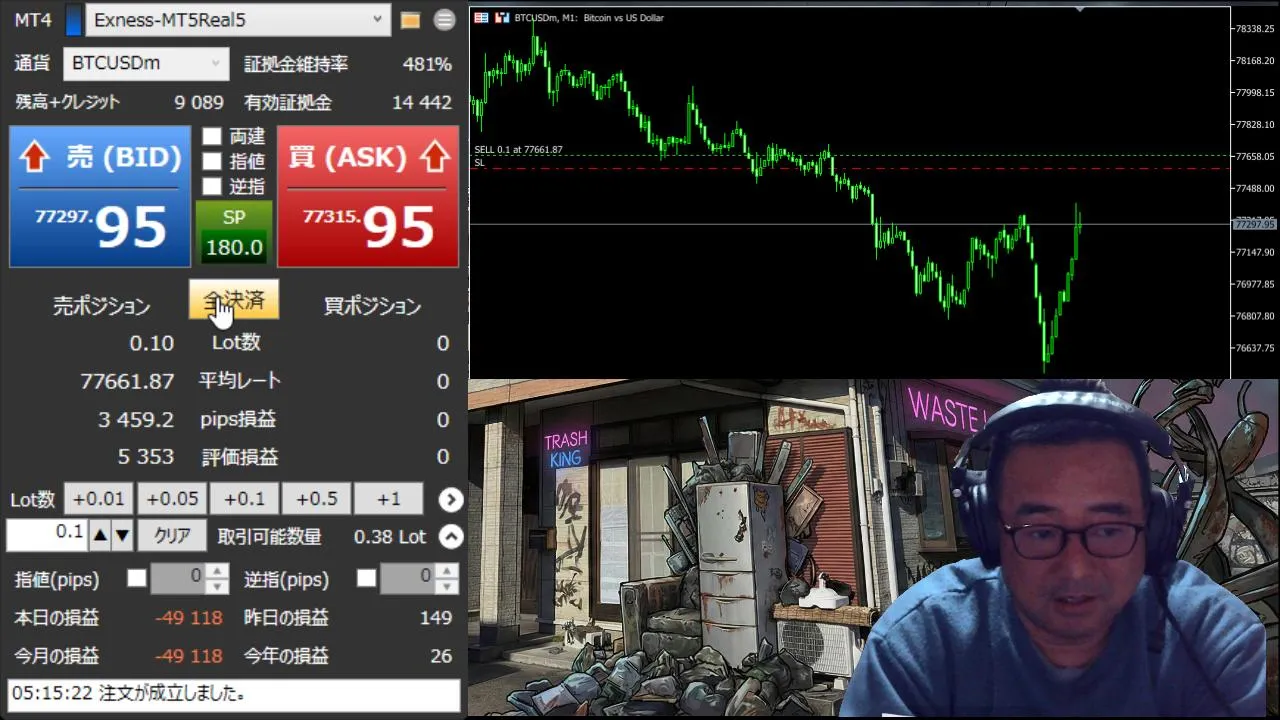
Task: Collapse panel with round up-chevron icon
Action: (x=451, y=537)
